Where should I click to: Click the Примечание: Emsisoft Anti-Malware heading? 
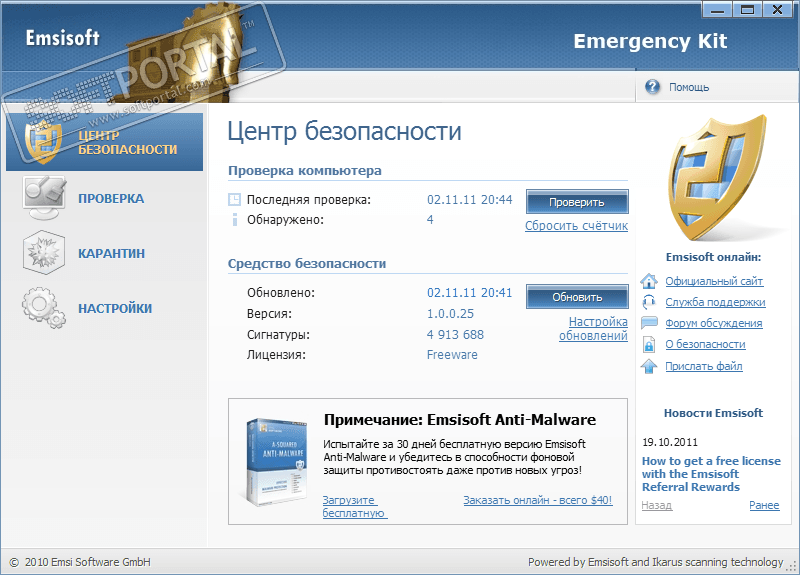coord(460,419)
